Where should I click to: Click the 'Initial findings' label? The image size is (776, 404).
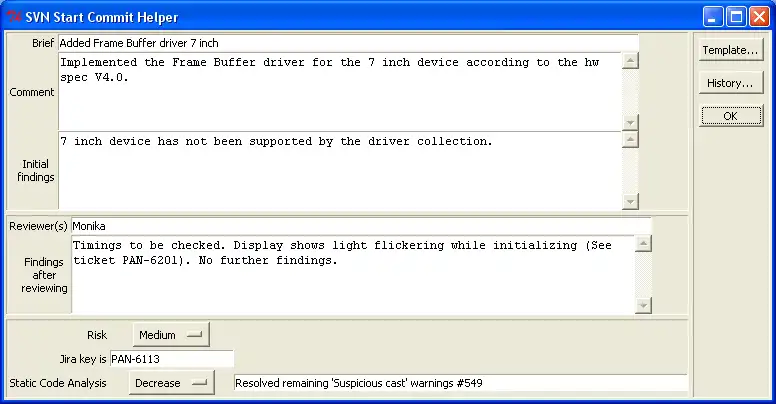[36, 170]
